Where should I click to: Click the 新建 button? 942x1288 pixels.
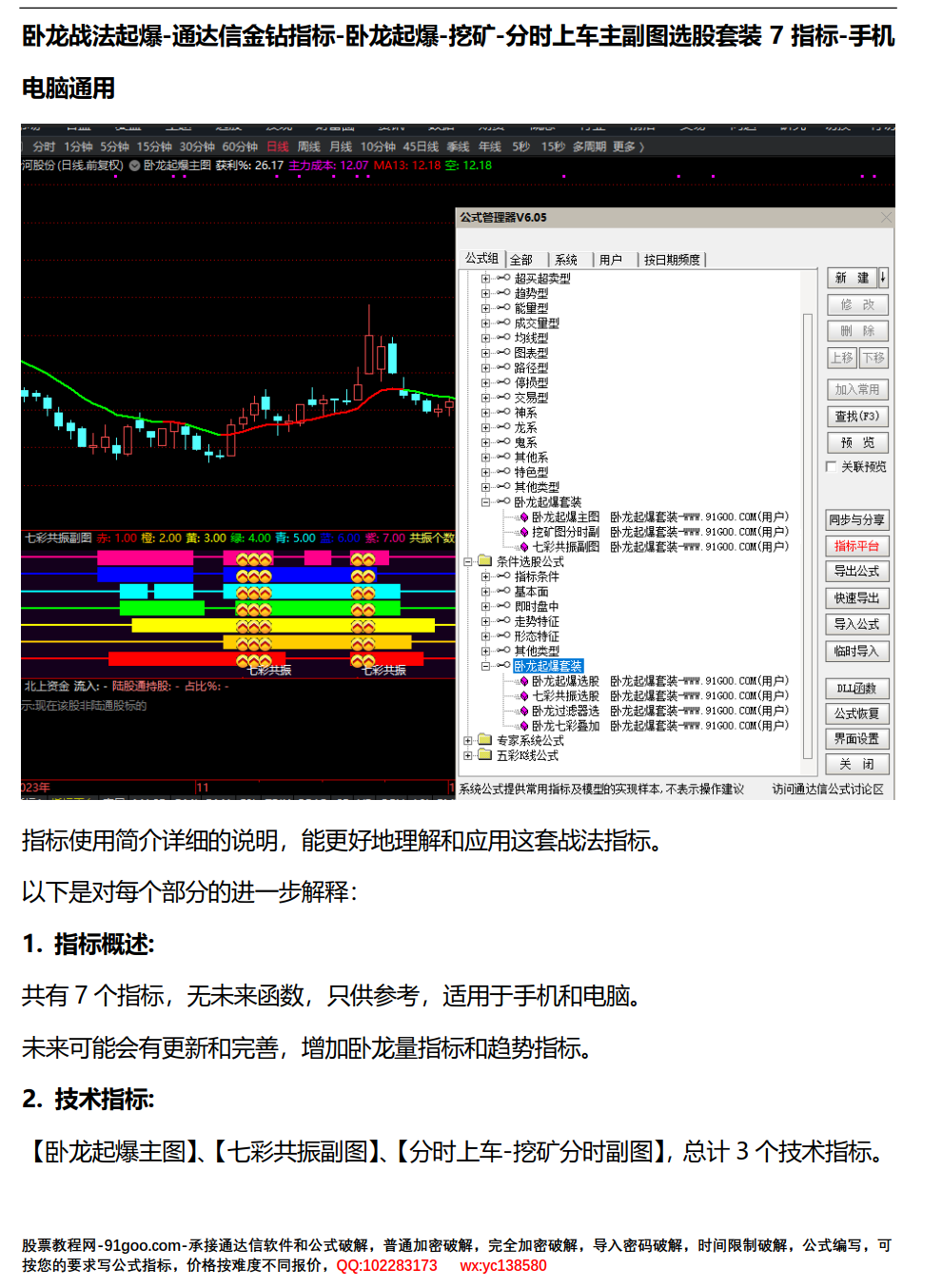pos(853,278)
